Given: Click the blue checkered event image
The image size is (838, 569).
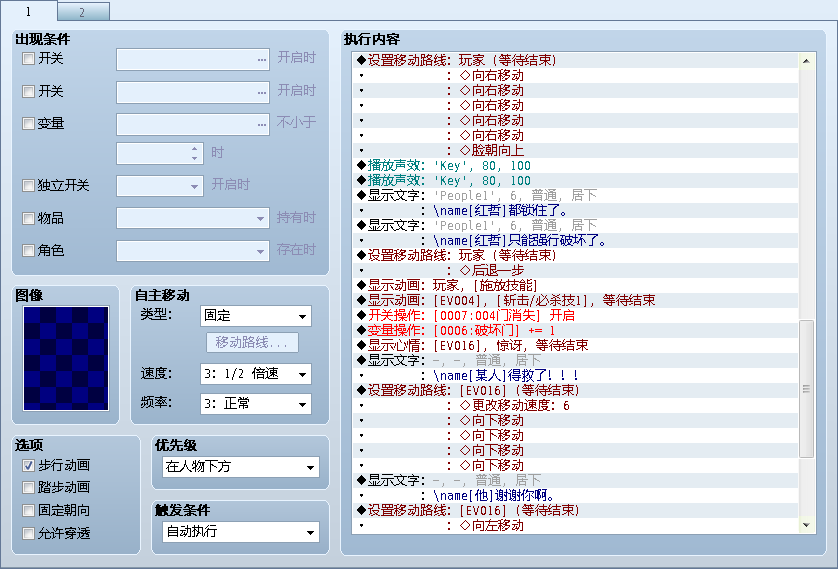Looking at the screenshot, I should tap(66, 358).
